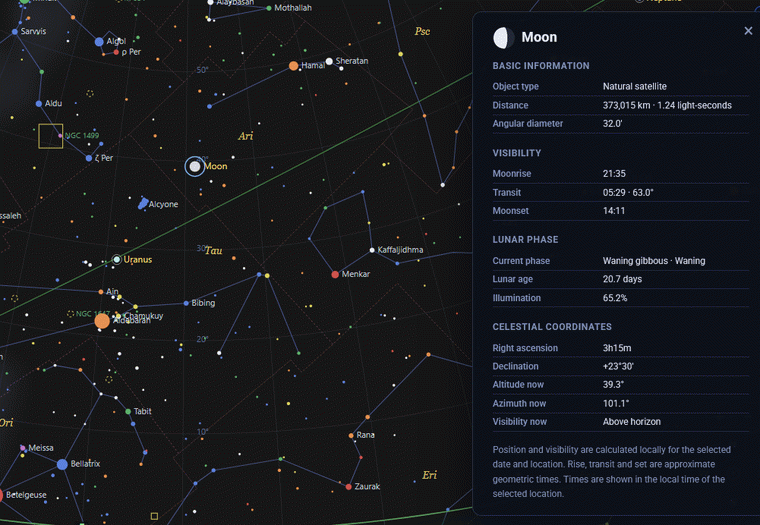This screenshot has width=760, height=525.
Task: Click the Bellatrix star marker
Action: coord(62,464)
